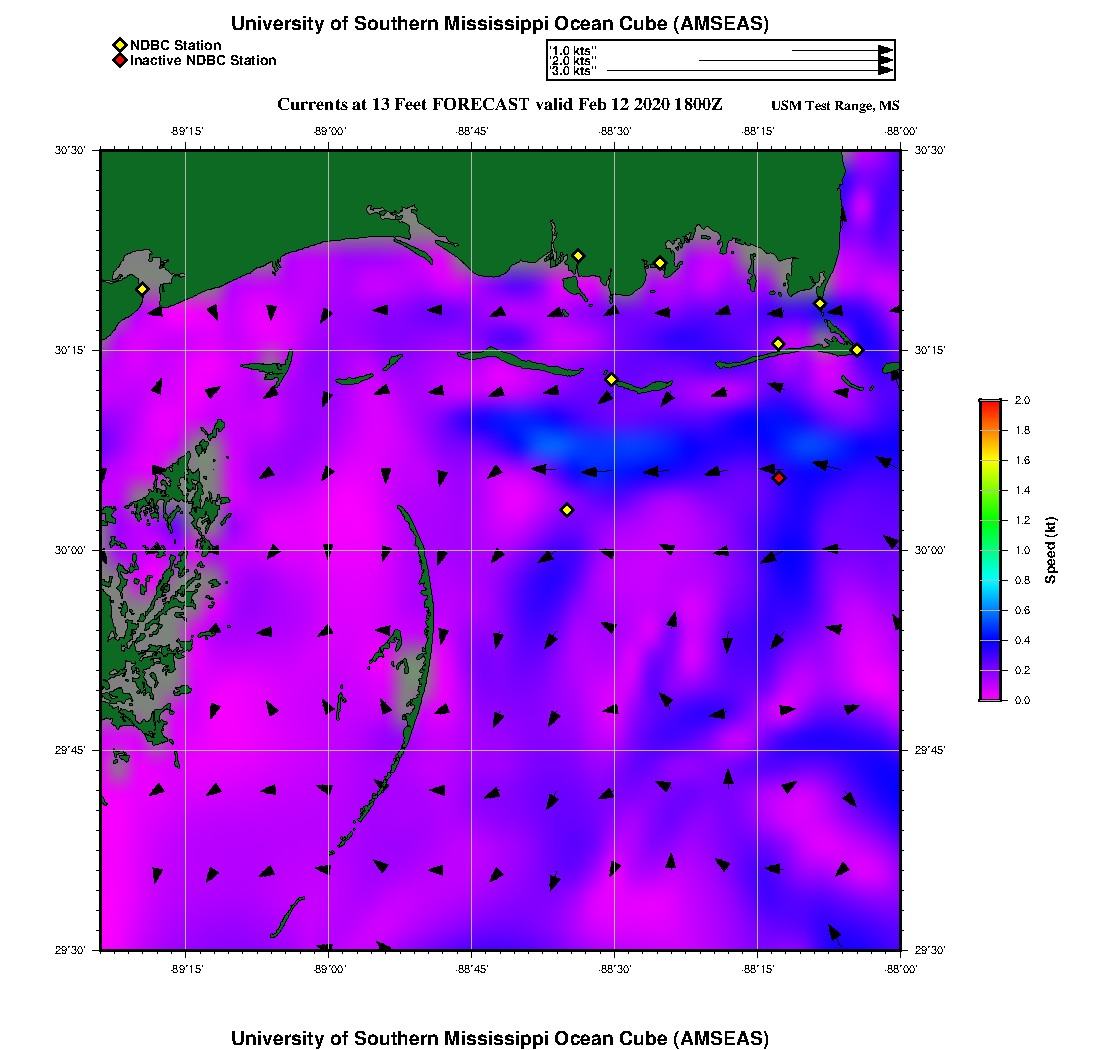The height and width of the screenshot is (1050, 1100).
Task: Click the yellow diamond icon in the legend
Action: 119,45
